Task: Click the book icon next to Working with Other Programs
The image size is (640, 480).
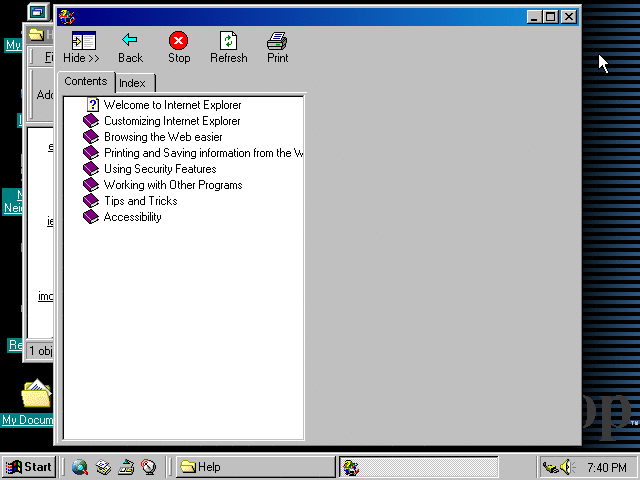Action: coord(91,185)
